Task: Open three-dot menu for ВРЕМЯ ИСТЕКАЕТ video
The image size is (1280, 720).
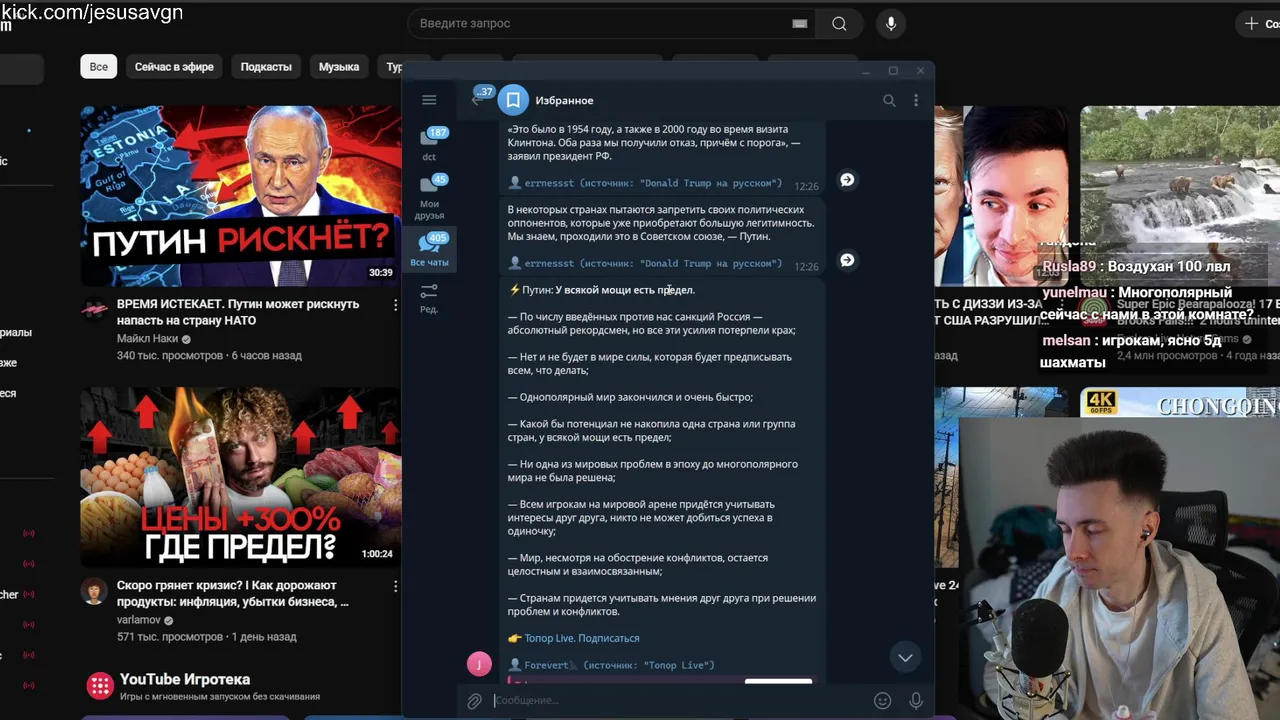Action: [x=395, y=305]
